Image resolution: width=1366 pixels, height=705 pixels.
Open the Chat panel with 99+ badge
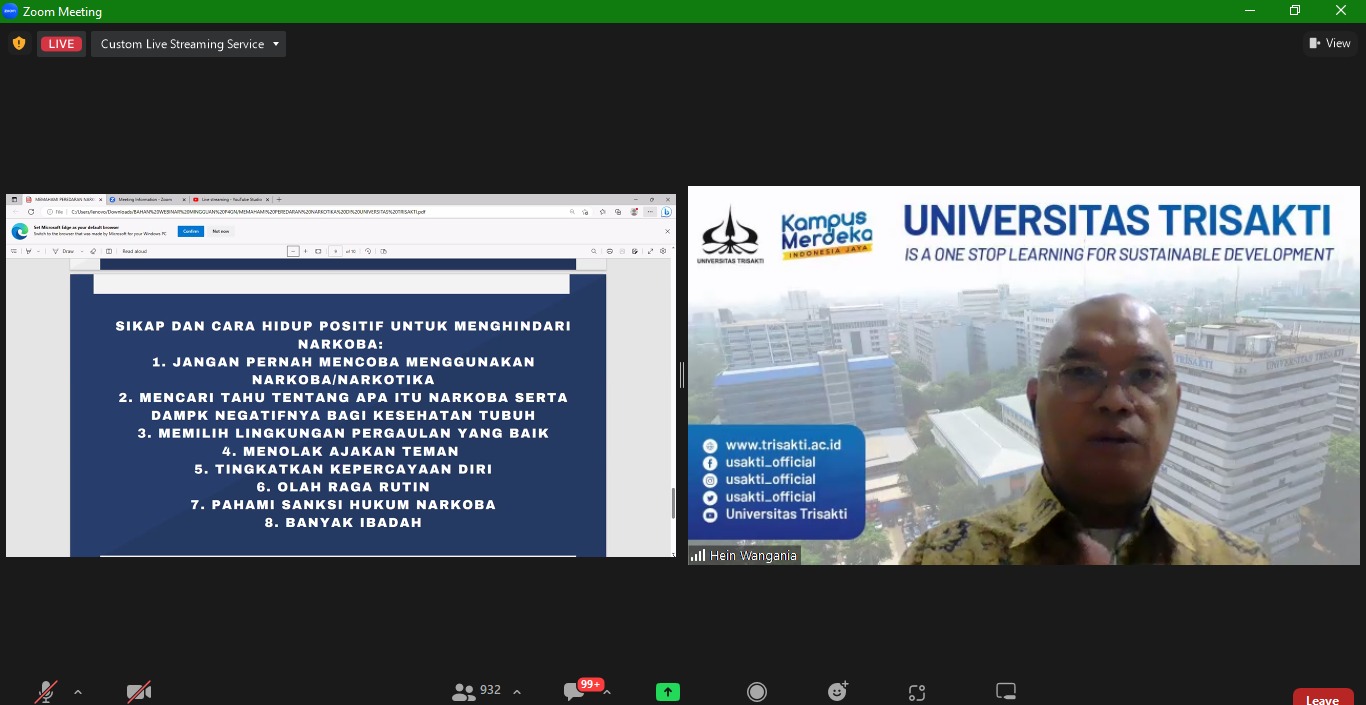click(x=575, y=691)
